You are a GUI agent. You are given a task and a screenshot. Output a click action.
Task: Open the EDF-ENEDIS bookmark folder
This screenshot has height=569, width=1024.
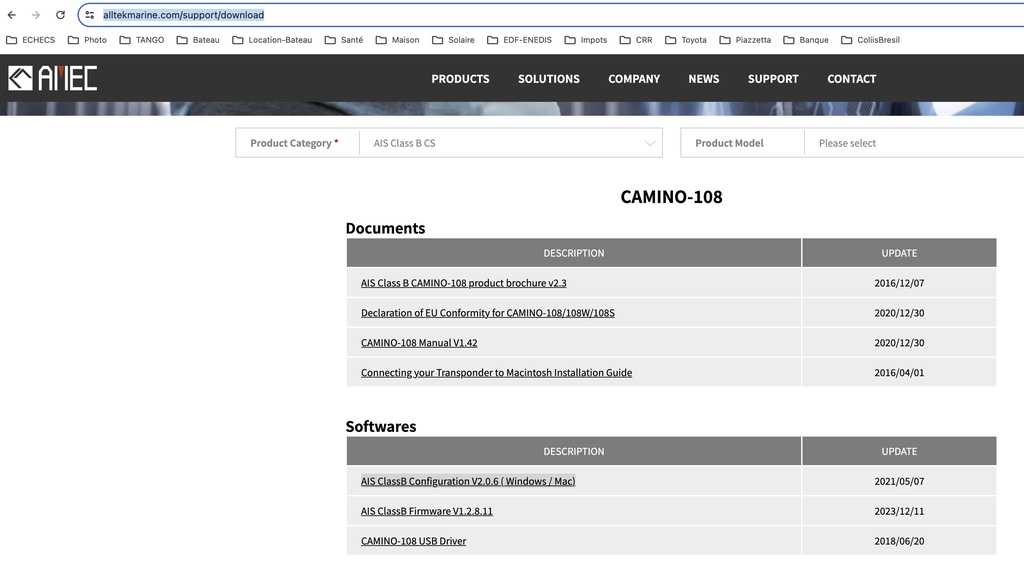click(x=519, y=40)
